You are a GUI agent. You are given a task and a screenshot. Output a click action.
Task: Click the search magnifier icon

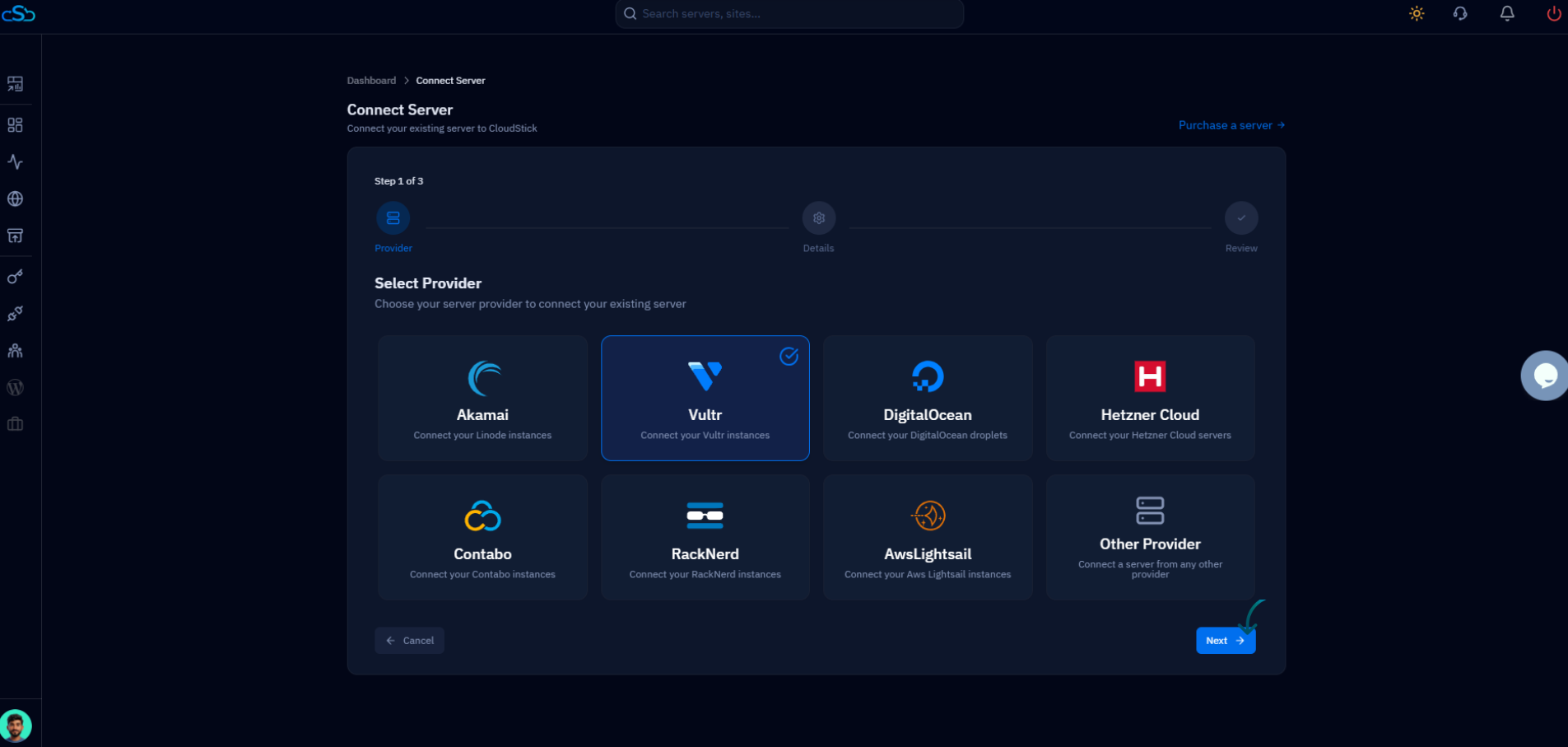630,14
